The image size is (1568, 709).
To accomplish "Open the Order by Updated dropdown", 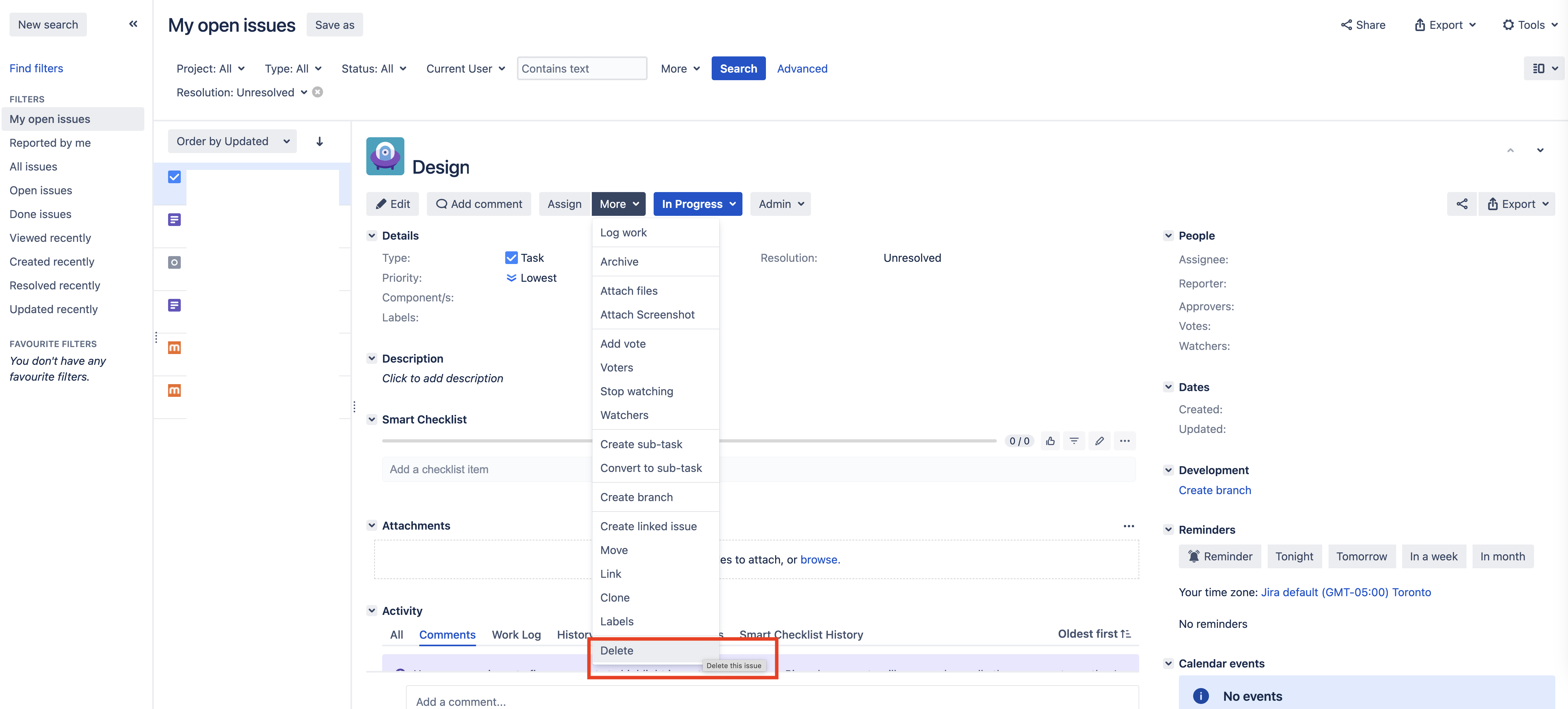I will (232, 141).
